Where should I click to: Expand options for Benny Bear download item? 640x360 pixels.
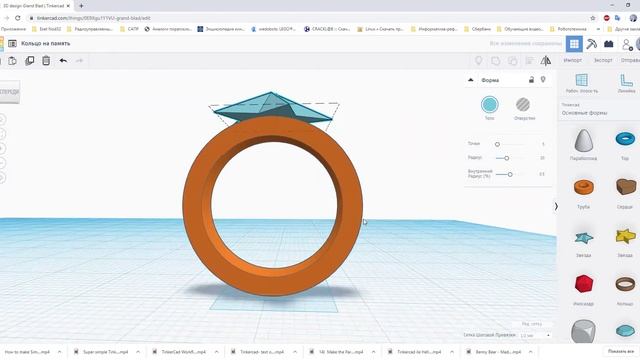point(531,352)
